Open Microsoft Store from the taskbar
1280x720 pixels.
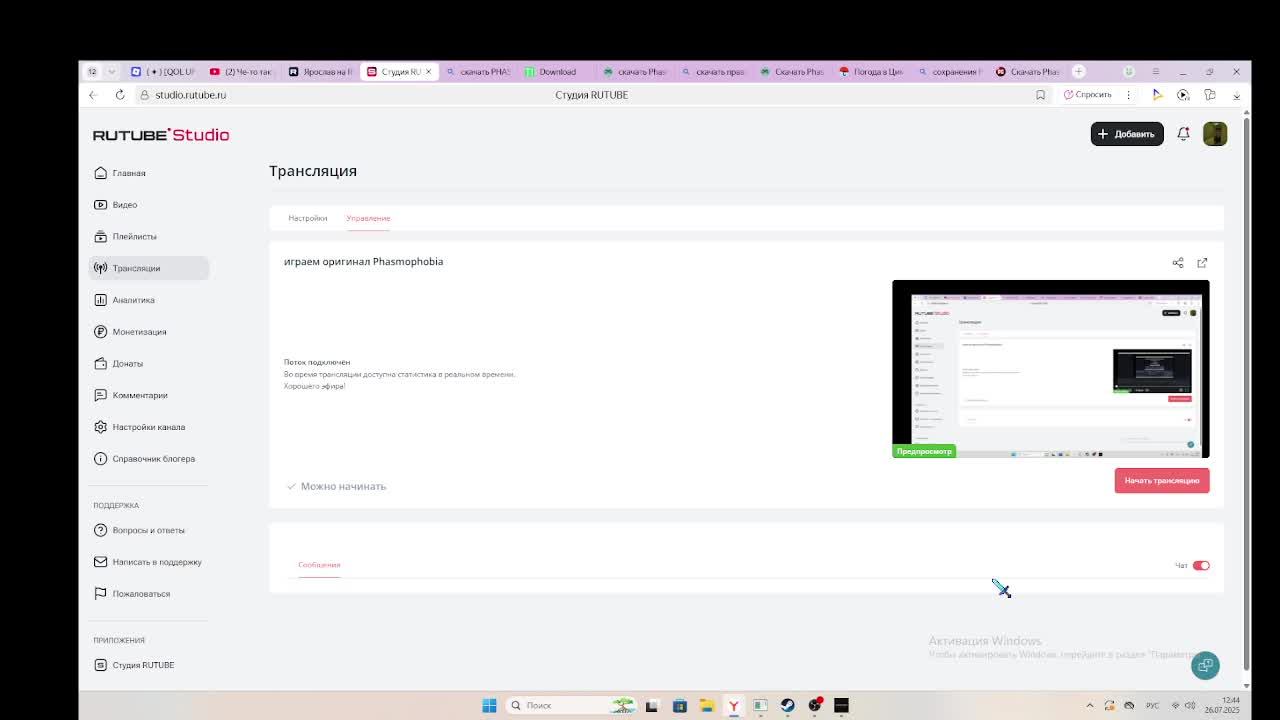[x=679, y=705]
